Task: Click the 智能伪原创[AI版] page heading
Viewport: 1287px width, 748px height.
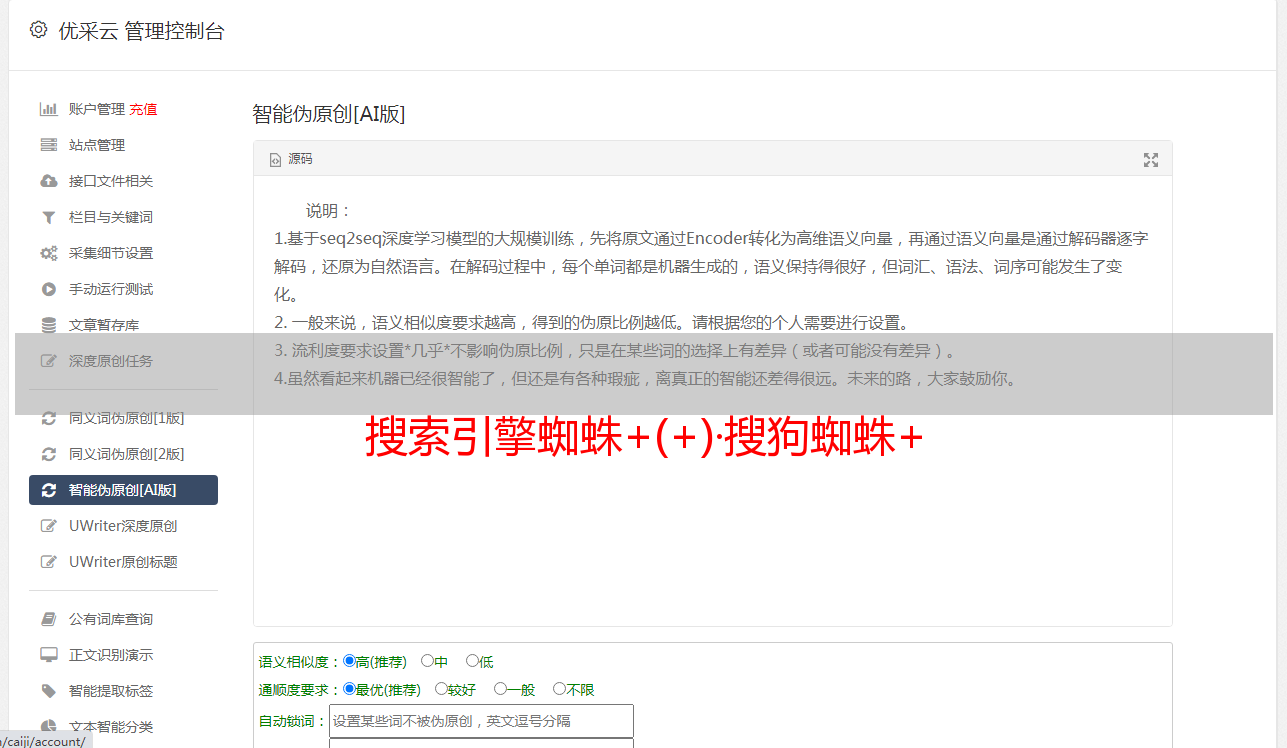Action: (x=329, y=114)
